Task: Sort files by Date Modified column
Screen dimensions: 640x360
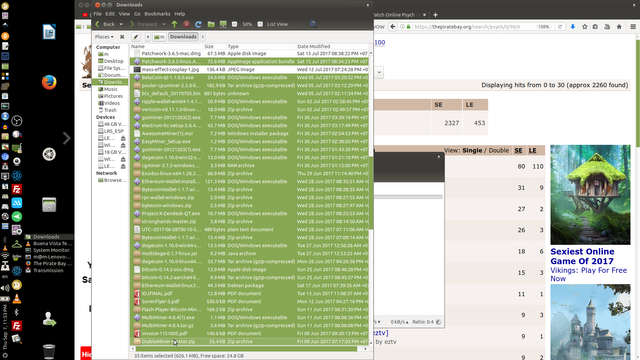Action: pyautogui.click(x=332, y=47)
